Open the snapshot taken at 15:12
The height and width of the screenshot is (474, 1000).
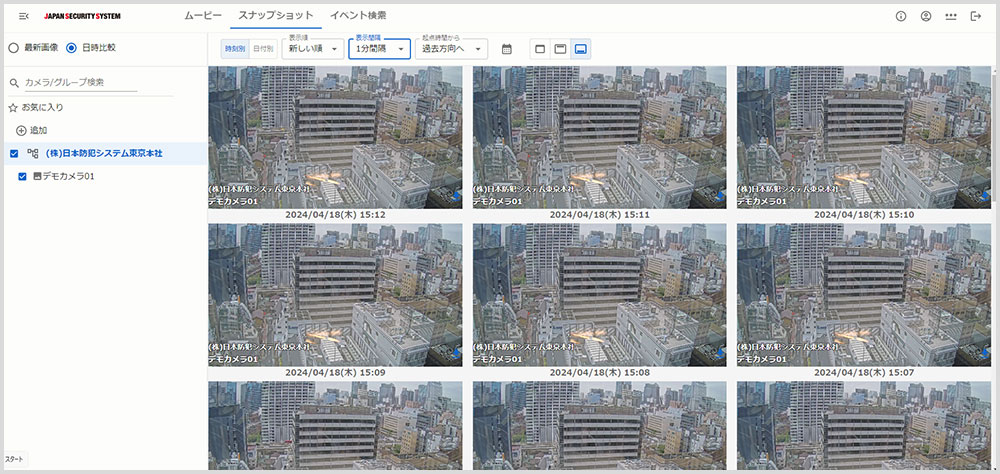click(x=335, y=137)
